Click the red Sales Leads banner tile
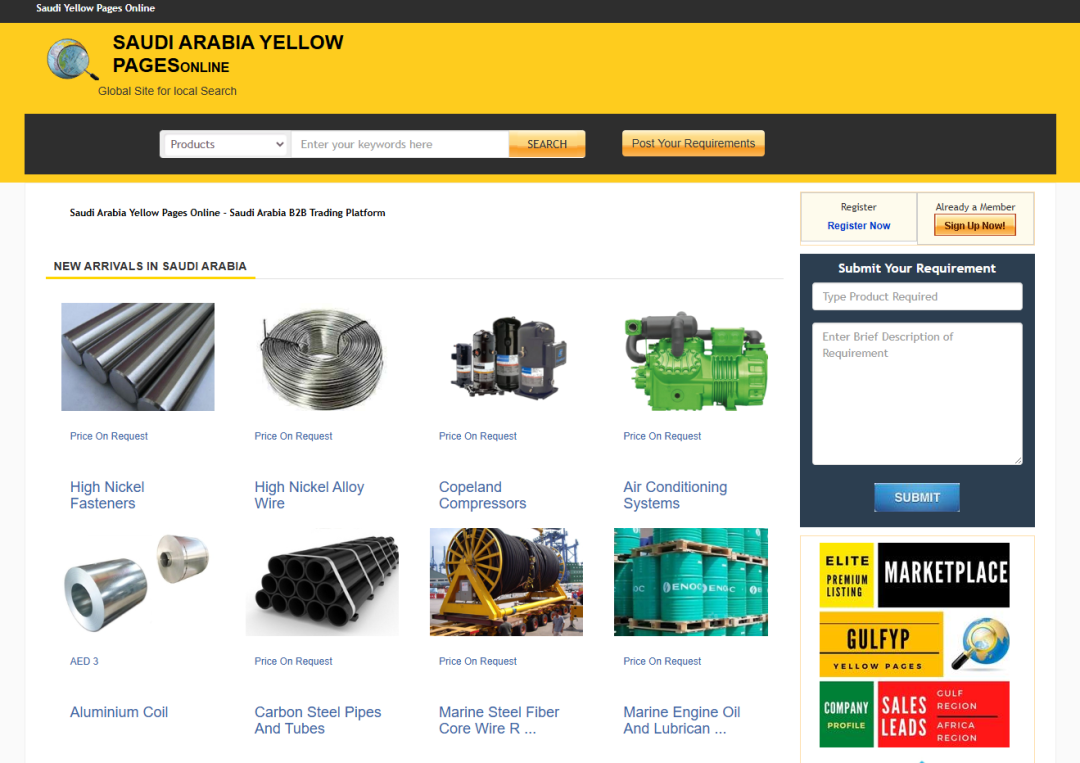The image size is (1080, 763). [944, 715]
